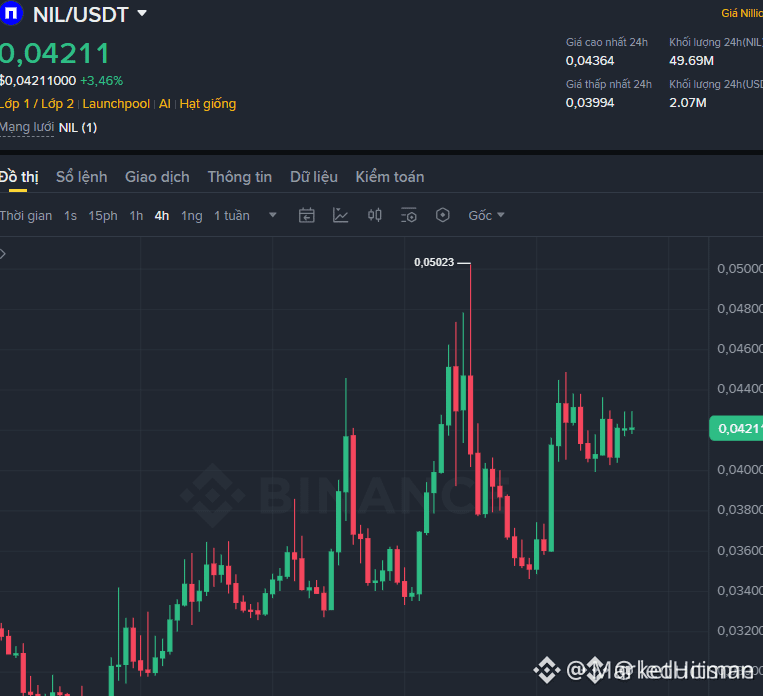763x696 pixels.
Task: Click the 0,05023 high price marker
Action: [x=434, y=262]
